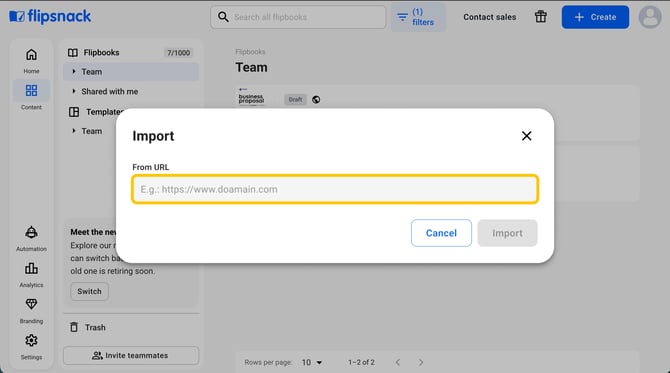
Task: Click the Templates layout icon
Action: [74, 112]
